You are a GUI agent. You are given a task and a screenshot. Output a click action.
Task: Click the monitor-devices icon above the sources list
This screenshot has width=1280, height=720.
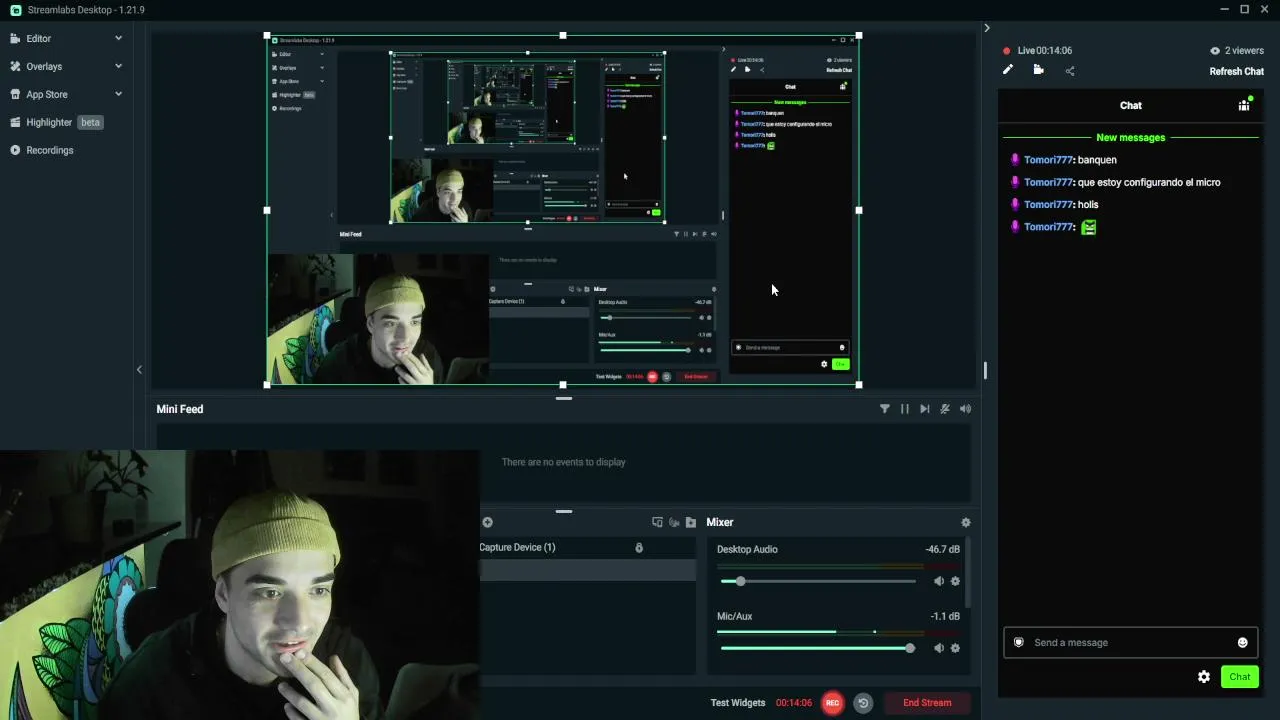click(x=657, y=522)
